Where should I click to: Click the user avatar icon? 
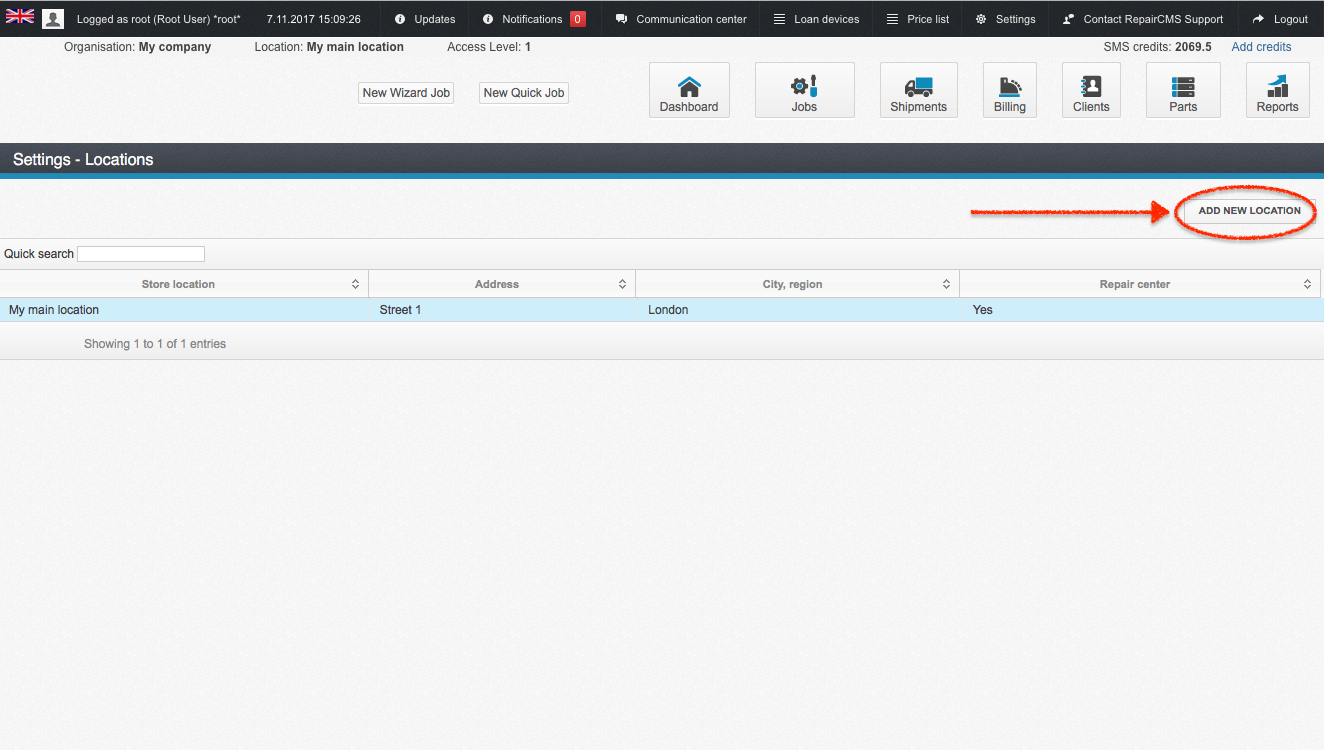[53, 18]
